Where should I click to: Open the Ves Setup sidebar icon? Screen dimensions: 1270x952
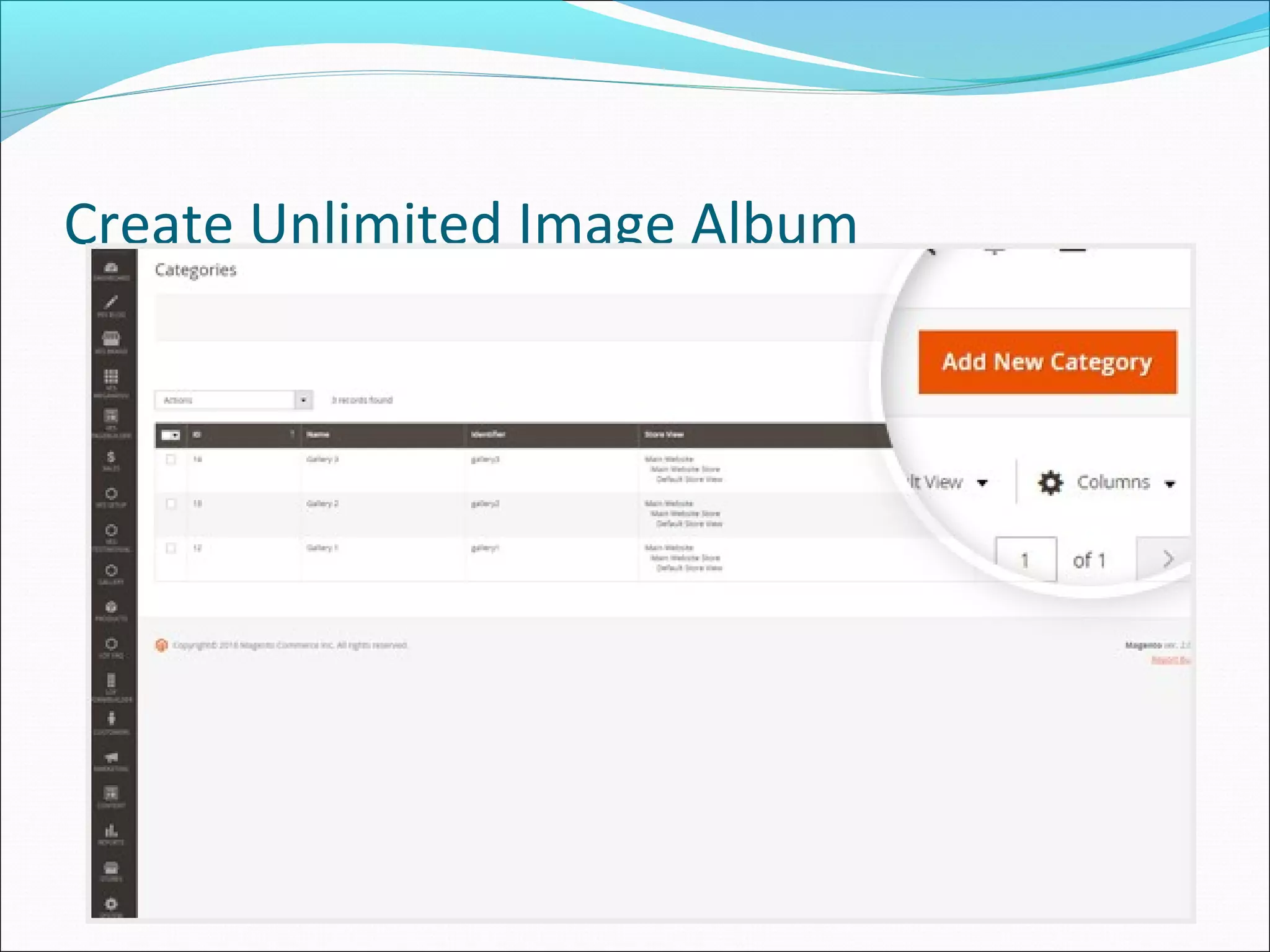pyautogui.click(x=112, y=498)
